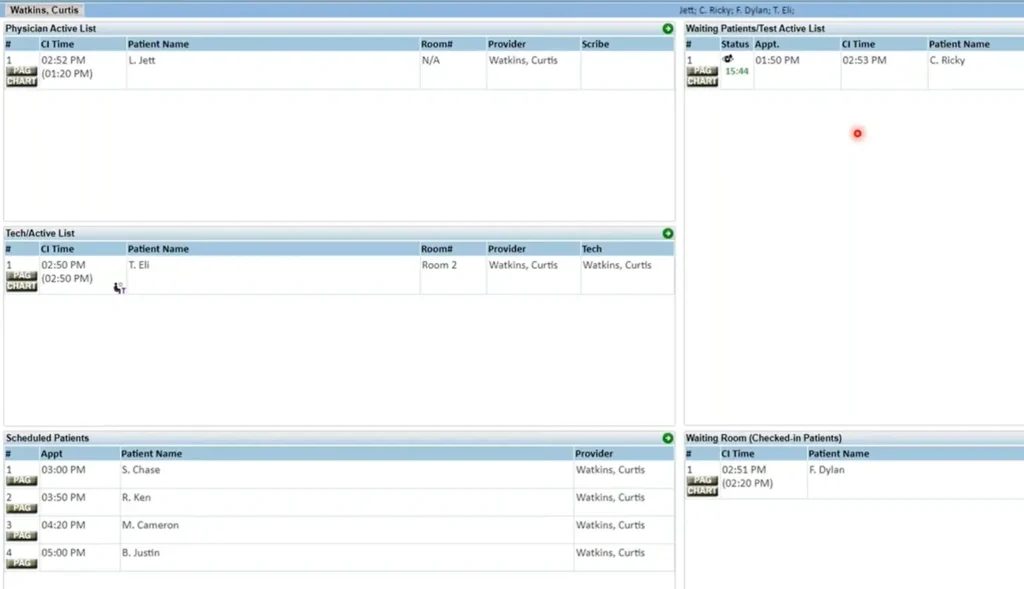The width and height of the screenshot is (1024, 589).
Task: Click PAG button for M. Cameron
Action: [x=22, y=535]
